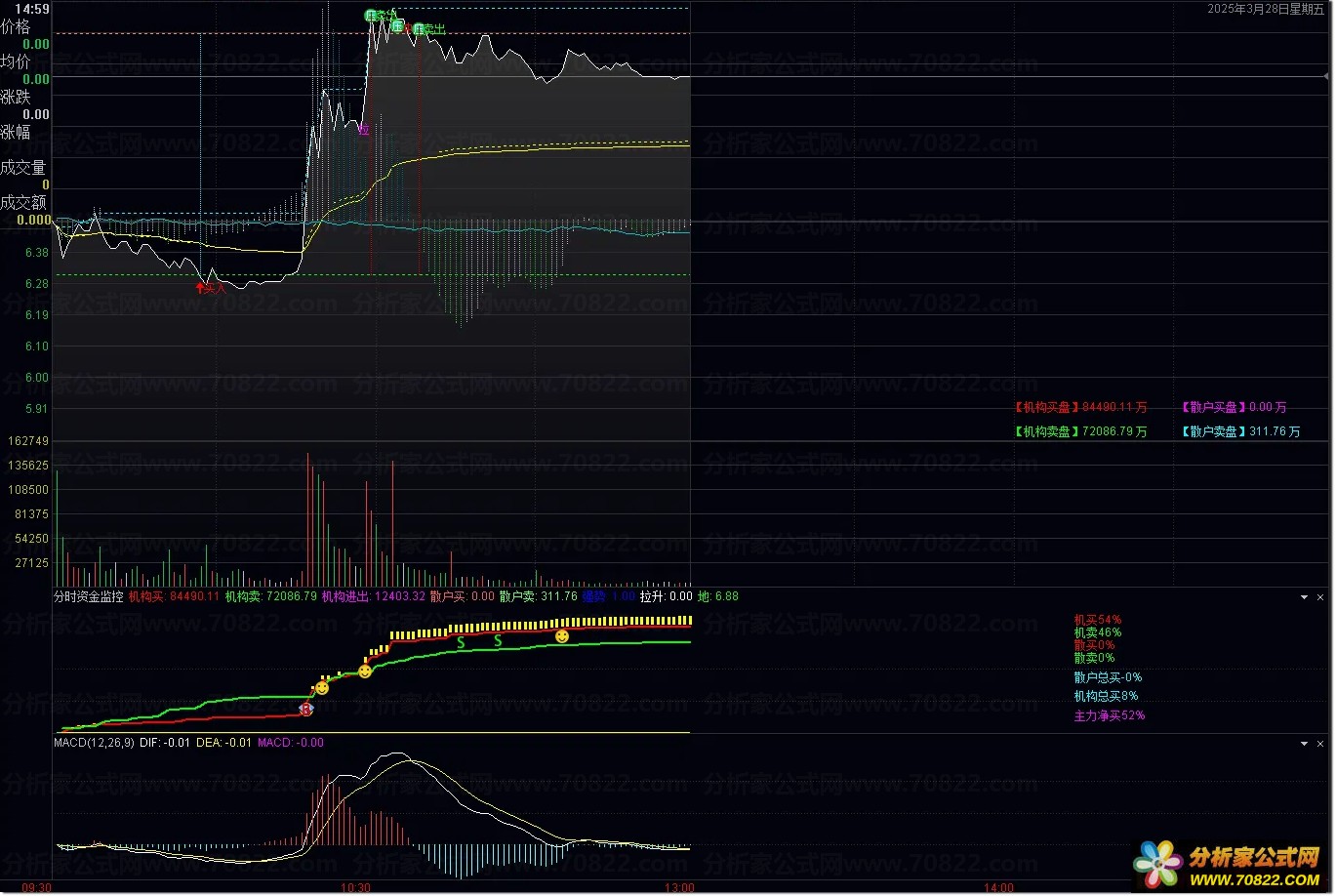Viewport: 1336px width, 896px height.
Task: Close the MACD indicator panel
Action: tap(1322, 744)
